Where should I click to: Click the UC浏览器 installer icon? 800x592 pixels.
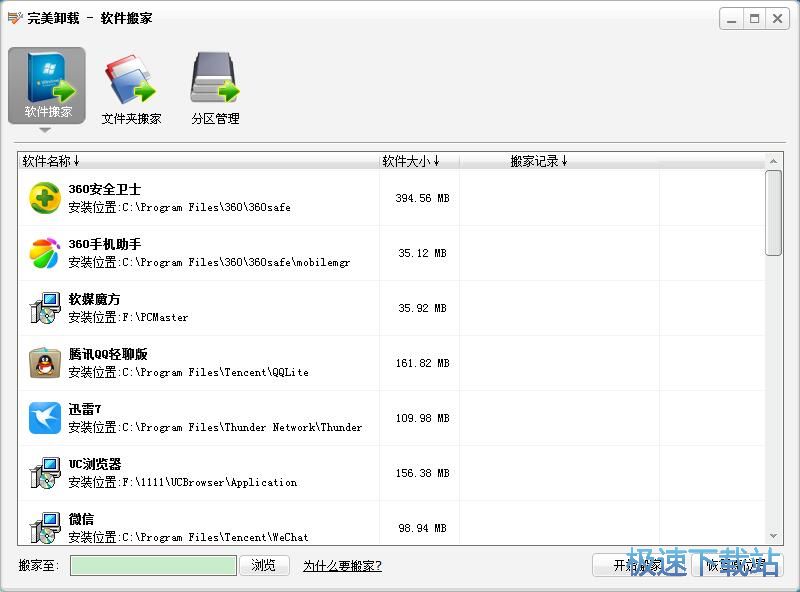pos(45,473)
